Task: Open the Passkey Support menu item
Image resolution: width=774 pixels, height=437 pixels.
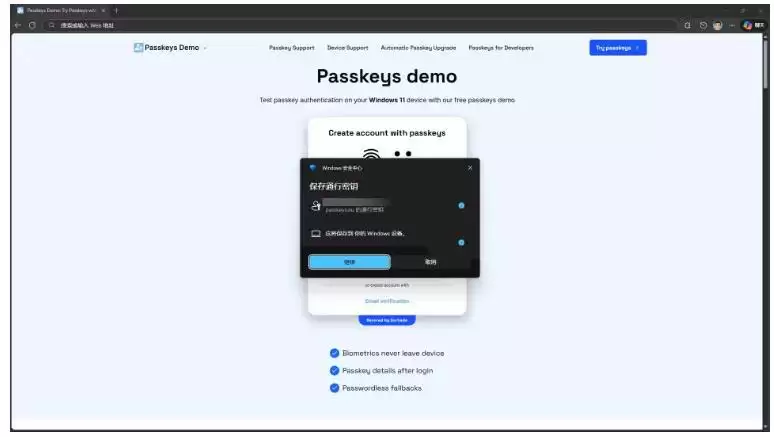Action: coord(292,48)
